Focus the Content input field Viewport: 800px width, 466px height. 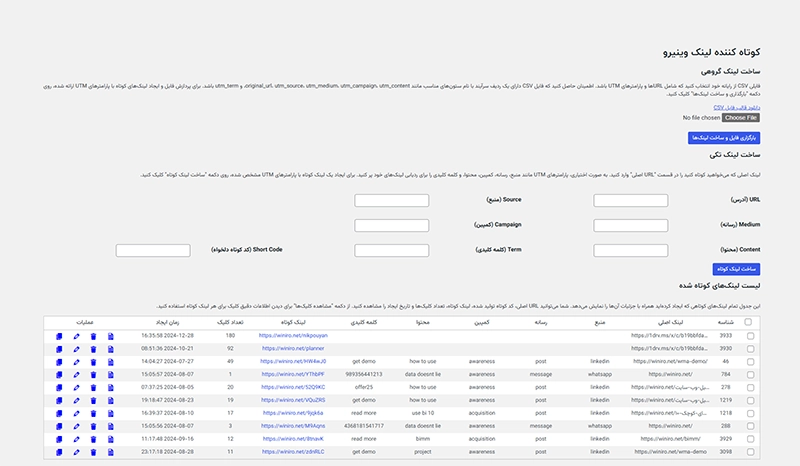click(x=631, y=250)
